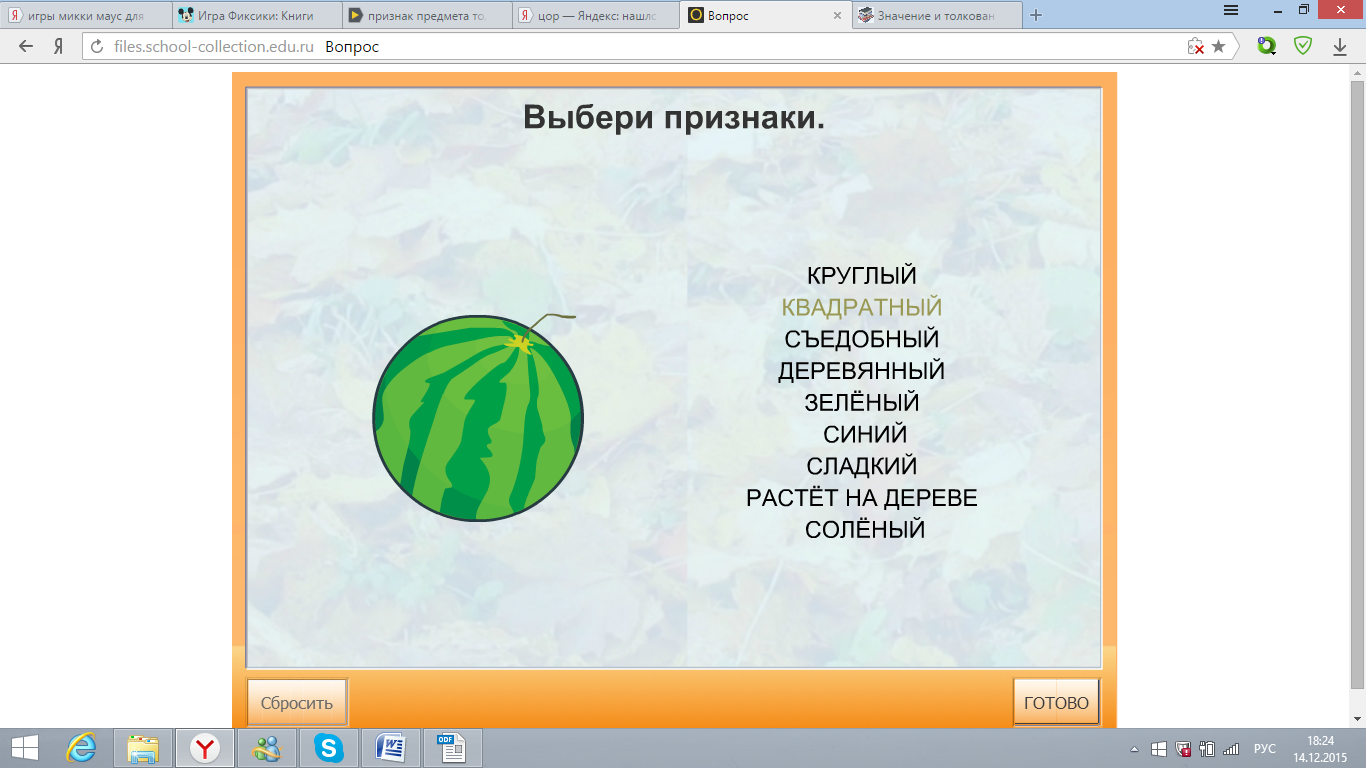Switch to the признак предмета tab

pyautogui.click(x=427, y=15)
